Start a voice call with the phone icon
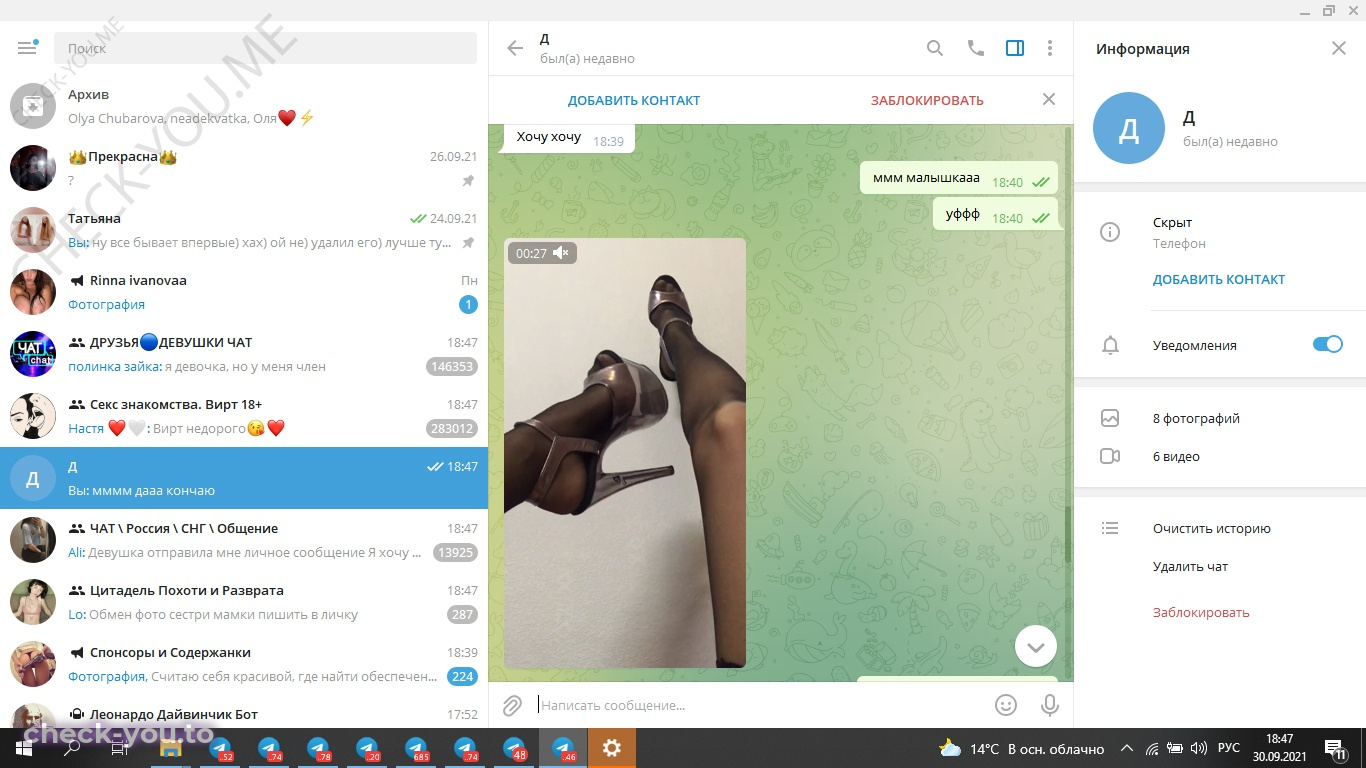The height and width of the screenshot is (768, 1366). coord(976,48)
